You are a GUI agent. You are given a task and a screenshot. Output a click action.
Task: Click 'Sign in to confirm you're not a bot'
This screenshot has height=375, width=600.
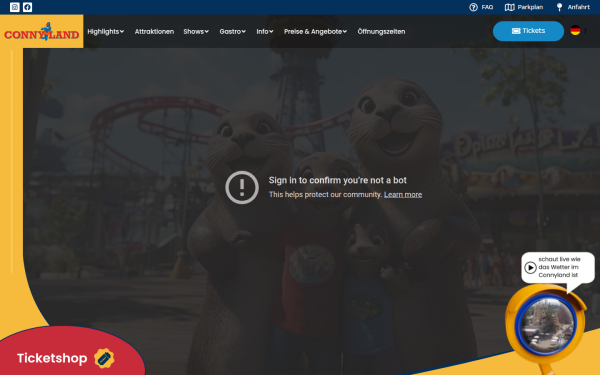[x=338, y=180]
